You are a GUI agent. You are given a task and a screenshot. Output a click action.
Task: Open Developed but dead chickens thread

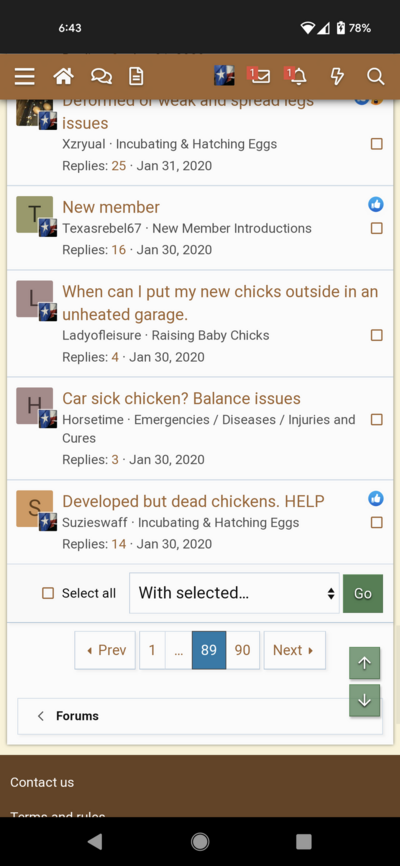tap(193, 501)
